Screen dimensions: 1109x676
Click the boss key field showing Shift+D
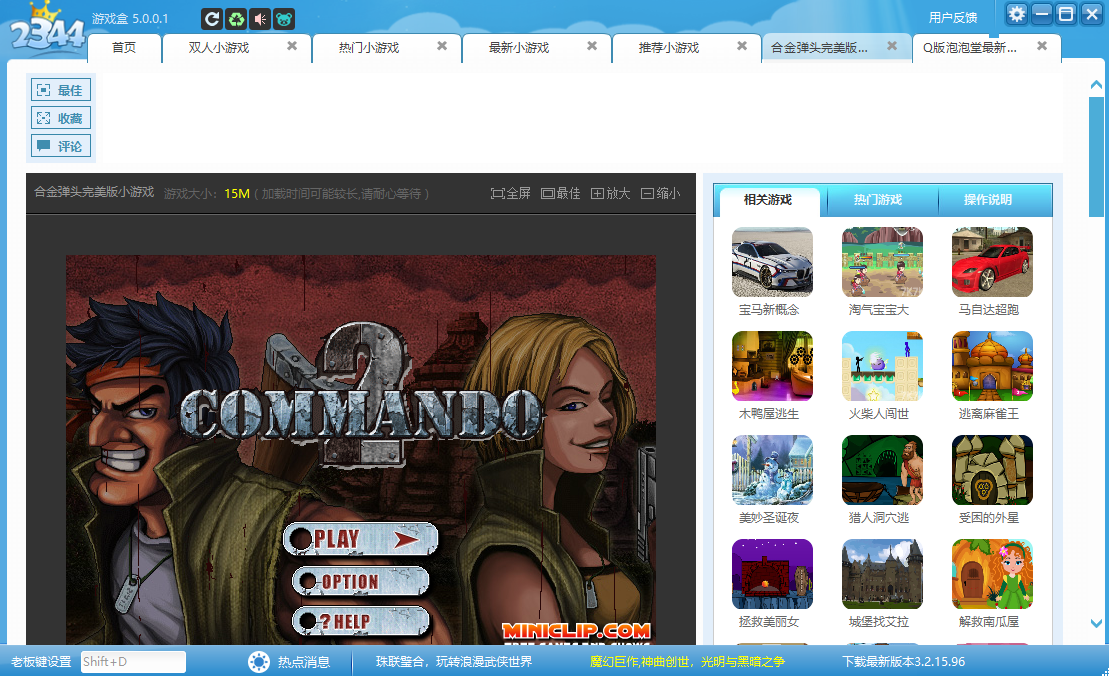tap(133, 662)
